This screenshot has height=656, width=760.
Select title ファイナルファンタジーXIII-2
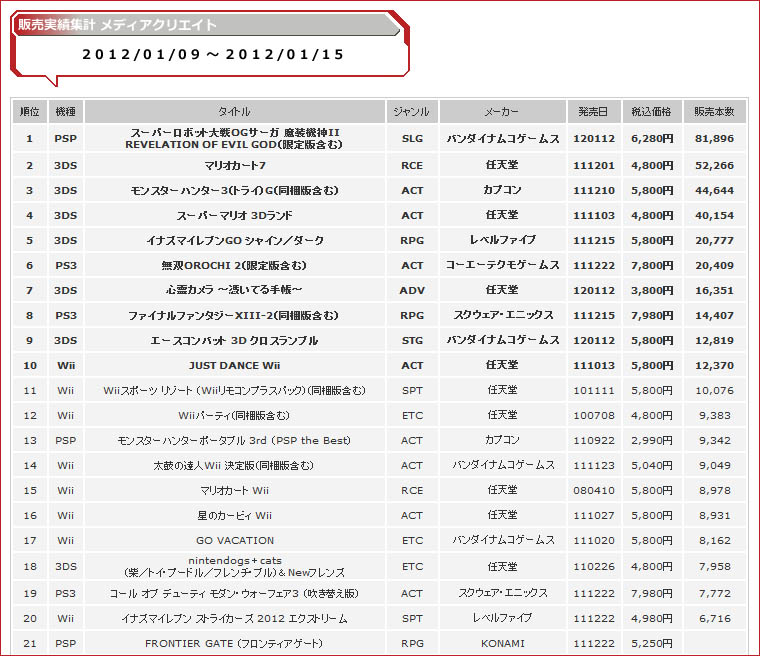pyautogui.click(x=233, y=316)
